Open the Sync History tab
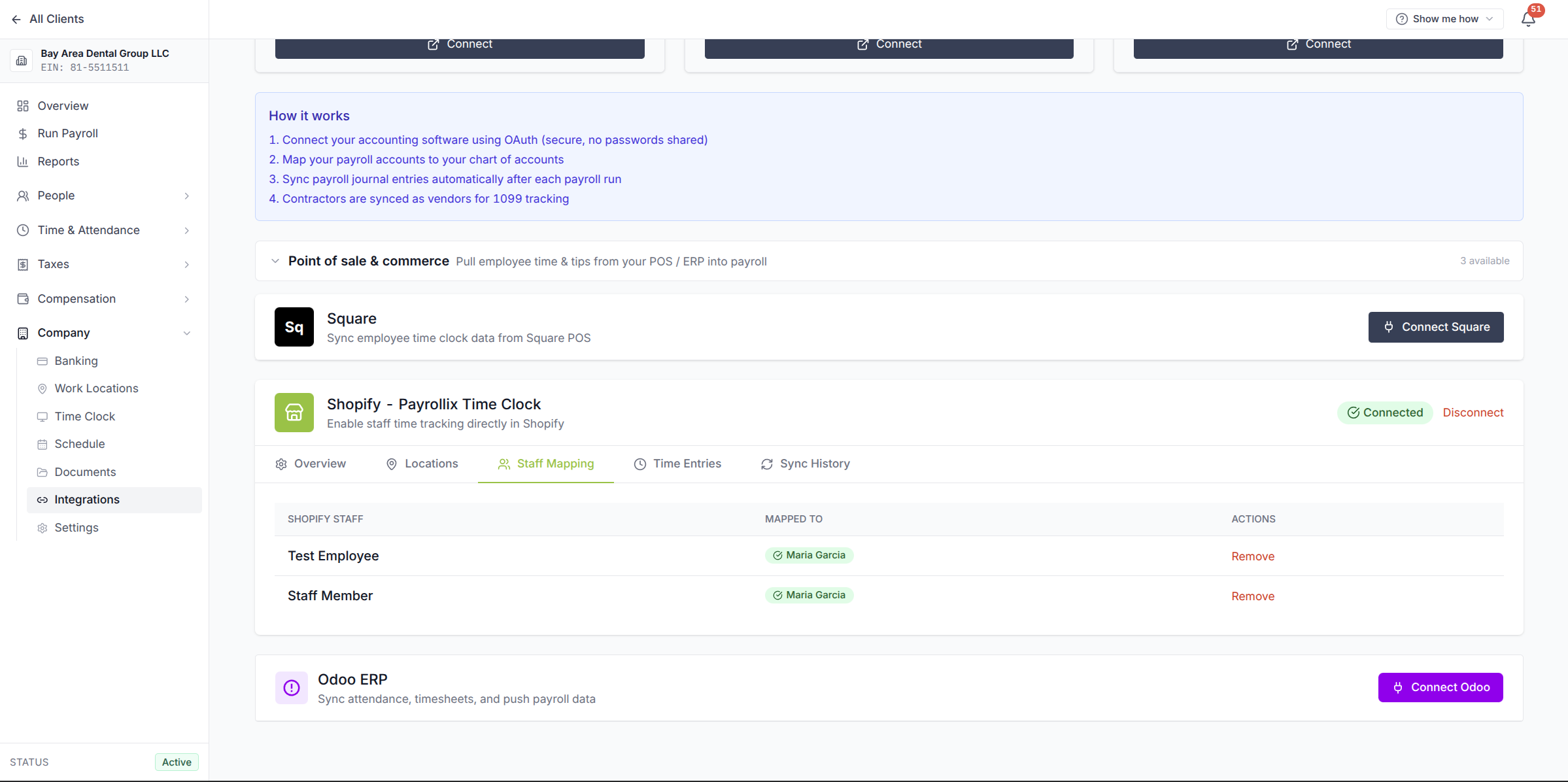The image size is (1568, 782). (x=806, y=464)
